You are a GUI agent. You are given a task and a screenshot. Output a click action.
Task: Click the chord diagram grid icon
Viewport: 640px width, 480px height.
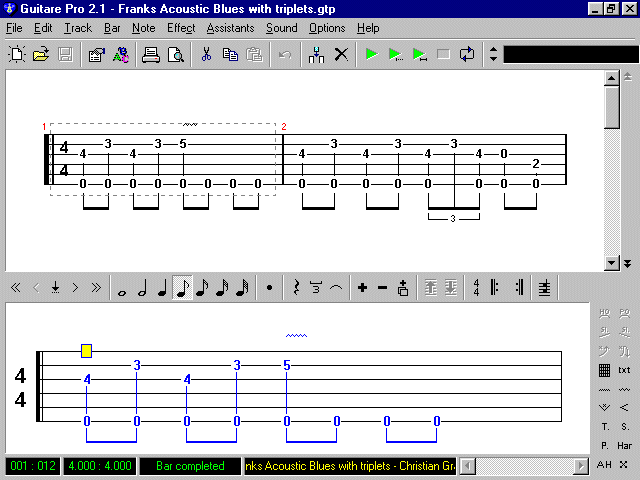tap(605, 370)
